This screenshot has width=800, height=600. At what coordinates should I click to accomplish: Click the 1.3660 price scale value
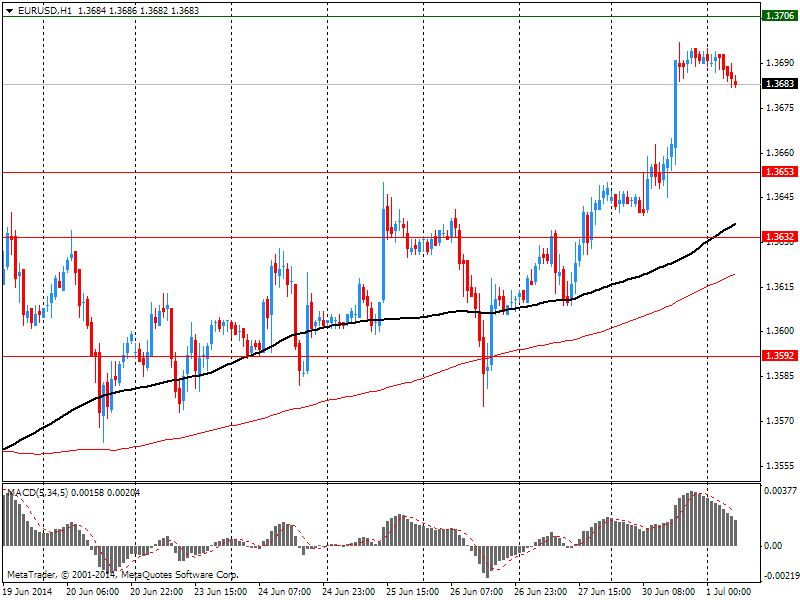[780, 153]
